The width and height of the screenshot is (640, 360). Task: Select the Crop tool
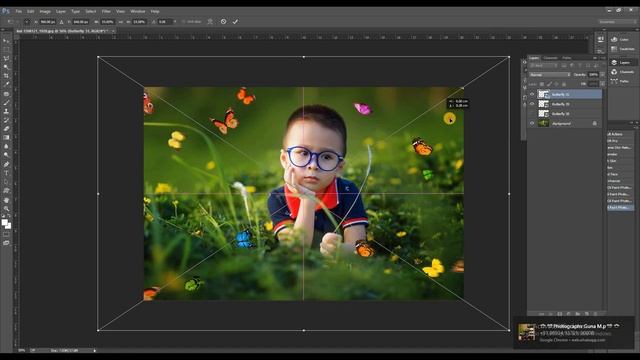point(6,75)
